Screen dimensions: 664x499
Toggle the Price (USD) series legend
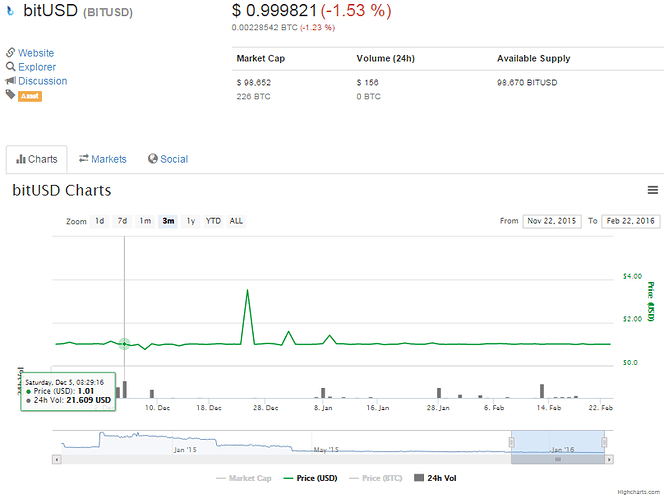tap(310, 478)
